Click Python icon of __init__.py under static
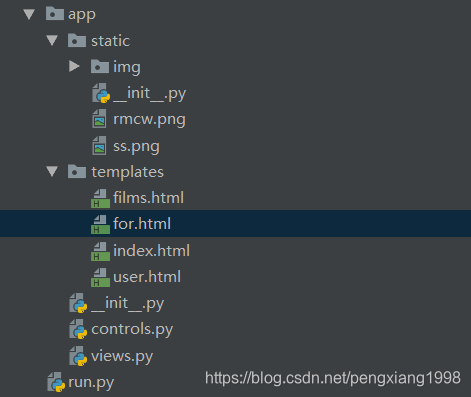This screenshot has height=397, width=471. point(101,93)
